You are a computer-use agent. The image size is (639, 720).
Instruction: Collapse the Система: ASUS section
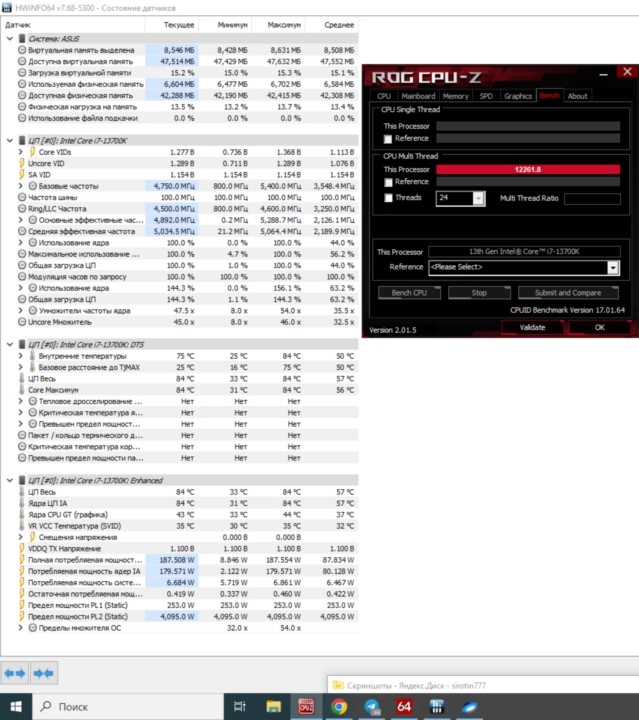coord(10,39)
